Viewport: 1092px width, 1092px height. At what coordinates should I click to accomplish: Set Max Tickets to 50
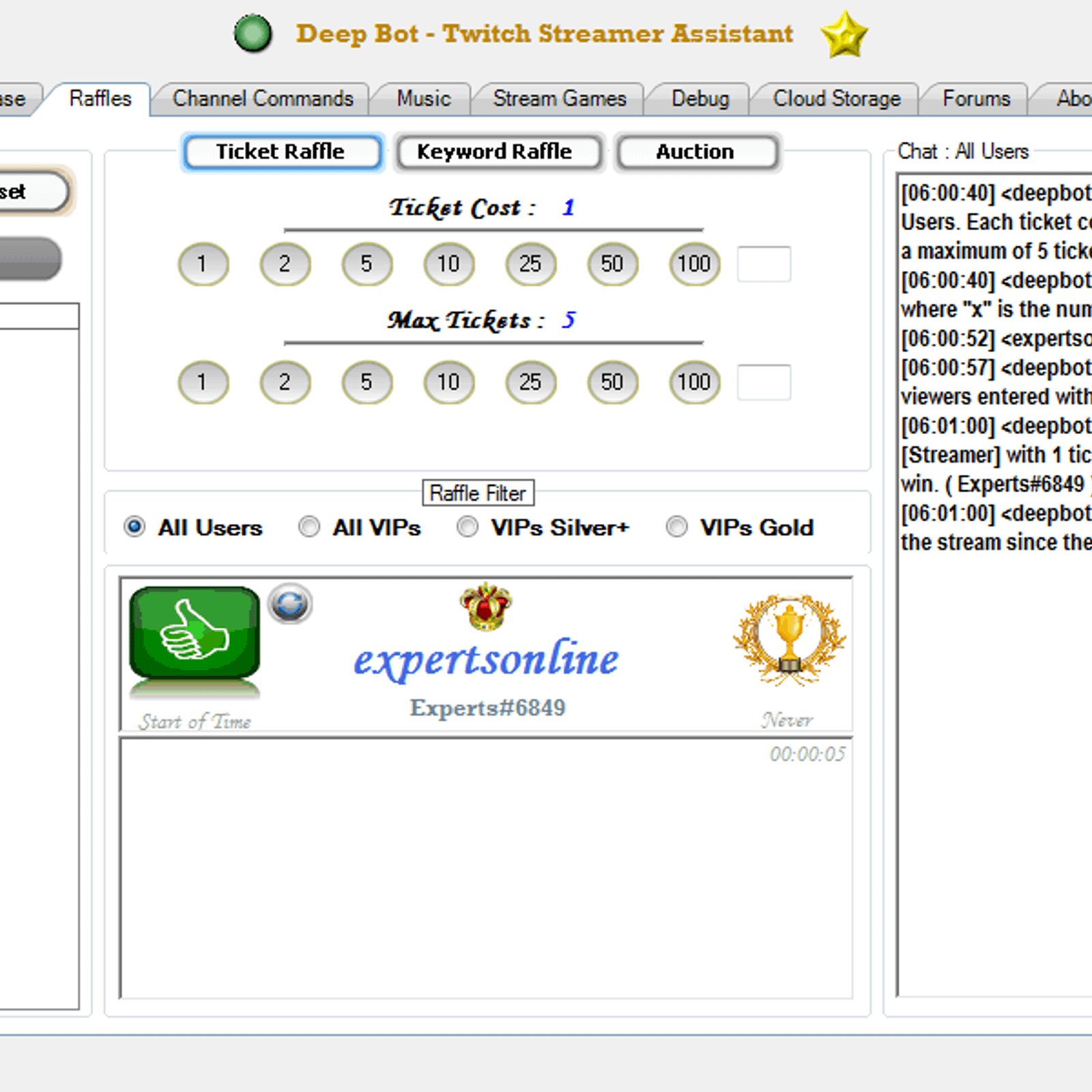(x=612, y=382)
